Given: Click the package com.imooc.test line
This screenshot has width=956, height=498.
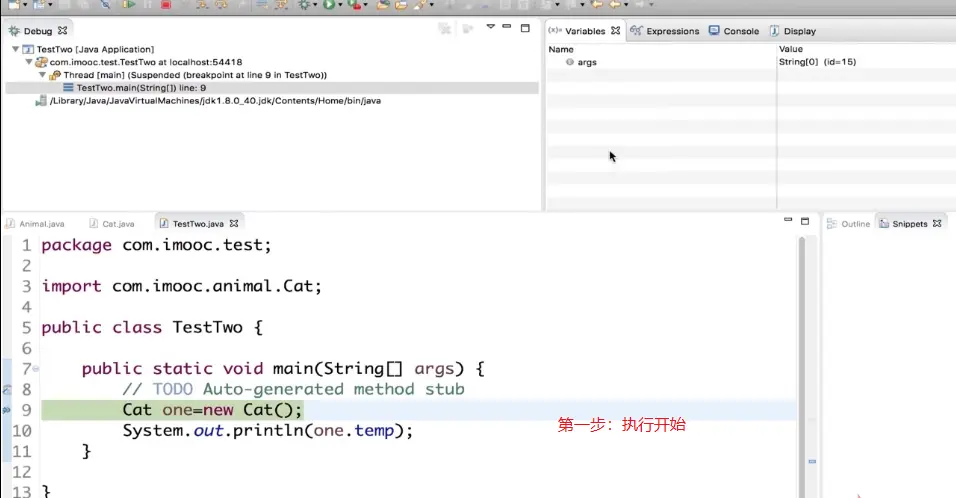Looking at the screenshot, I should coord(156,245).
